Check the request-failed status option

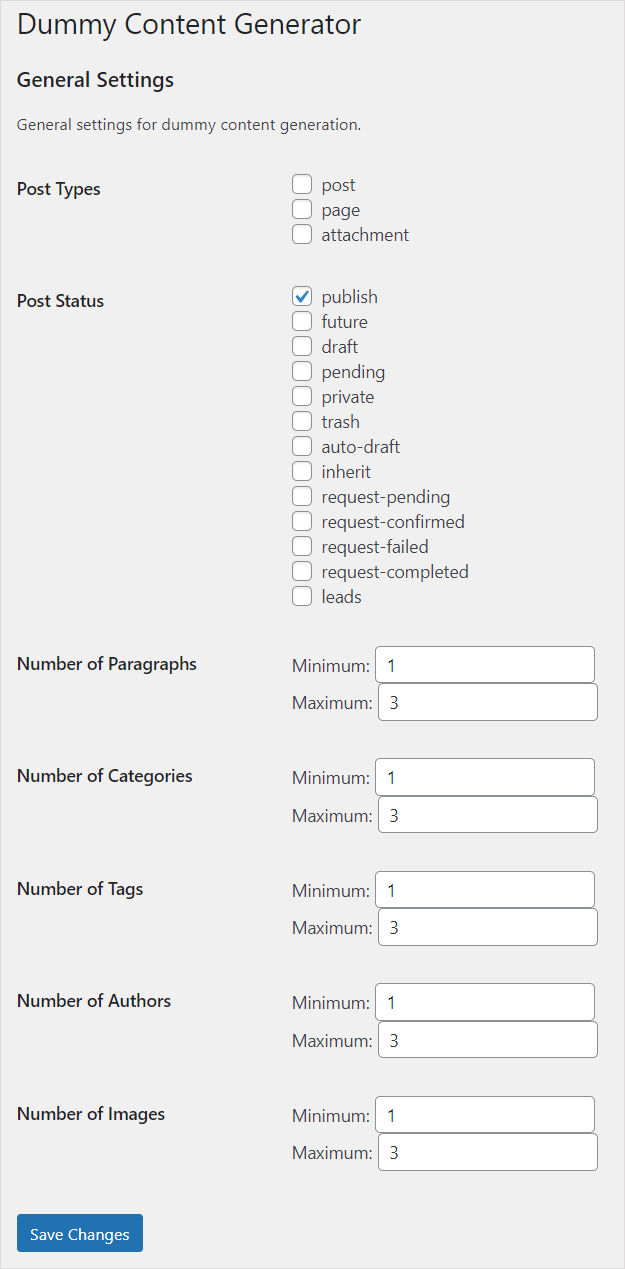(x=302, y=546)
